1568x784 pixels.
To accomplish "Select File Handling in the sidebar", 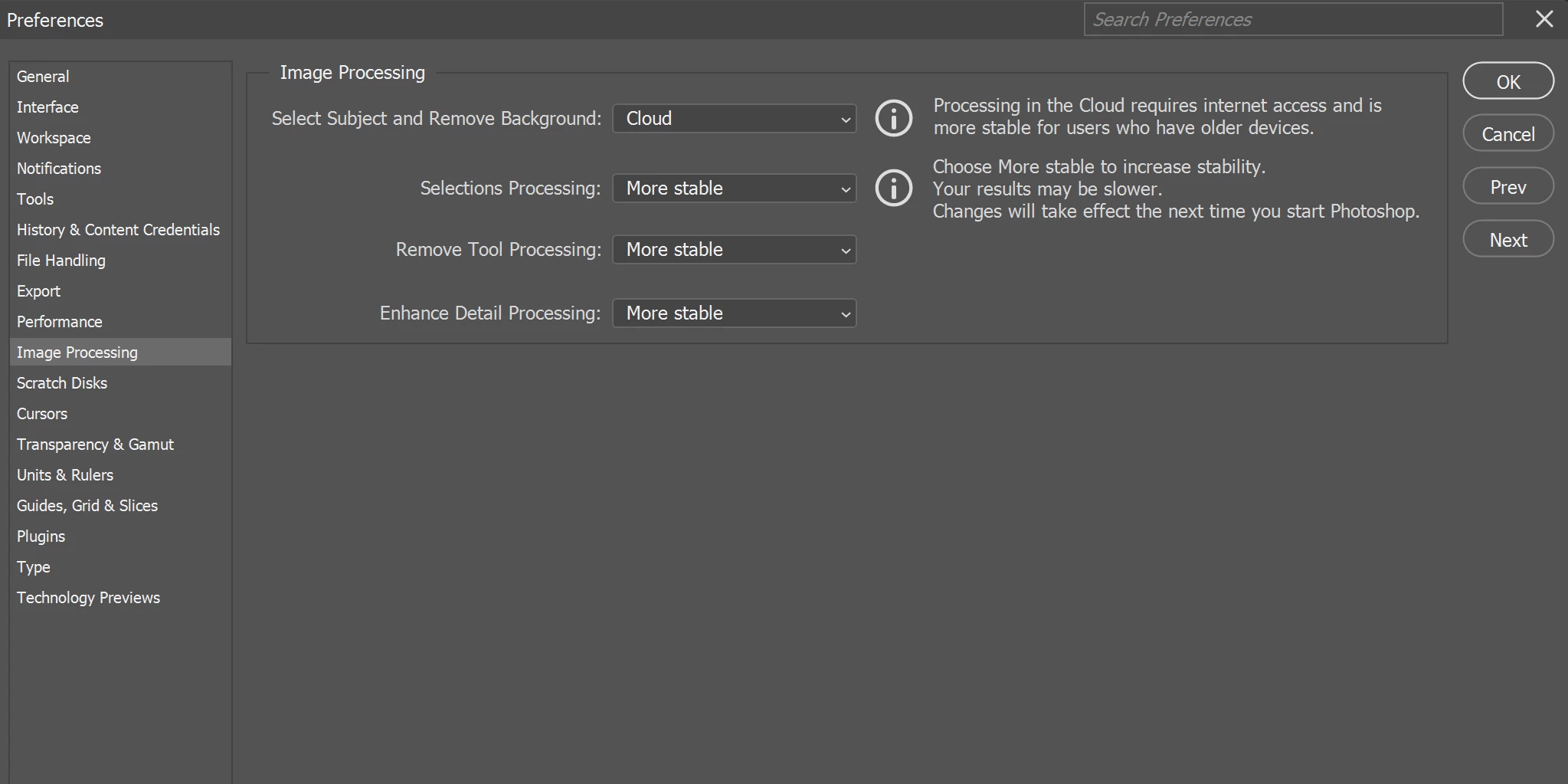I will [120, 261].
